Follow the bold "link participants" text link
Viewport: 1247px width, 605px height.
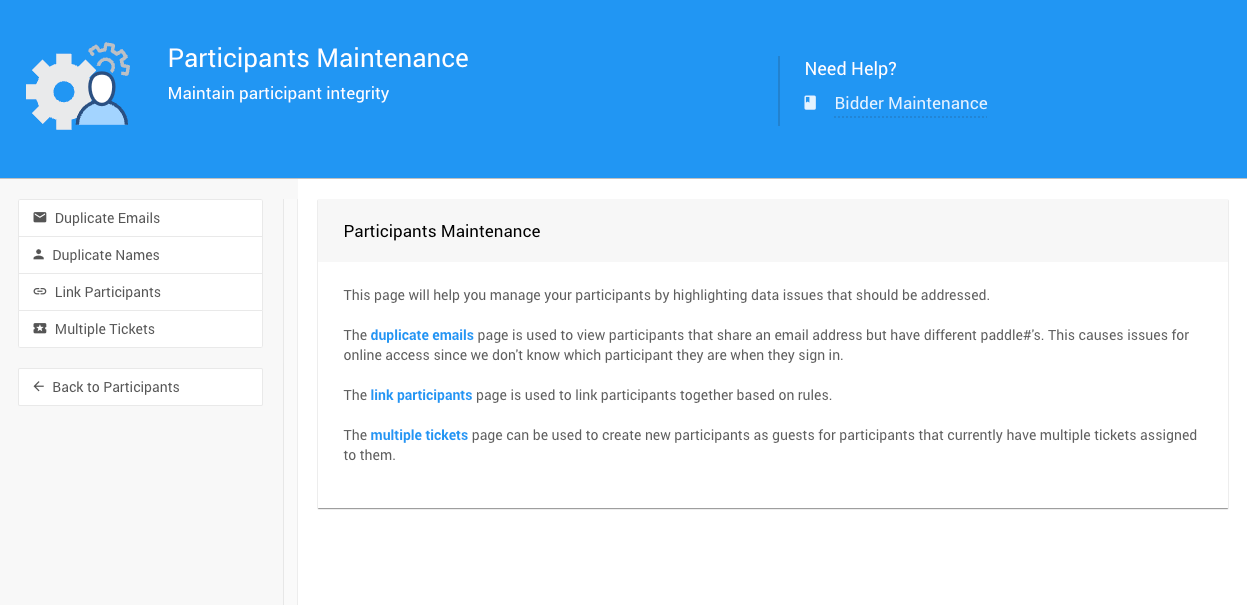click(421, 395)
